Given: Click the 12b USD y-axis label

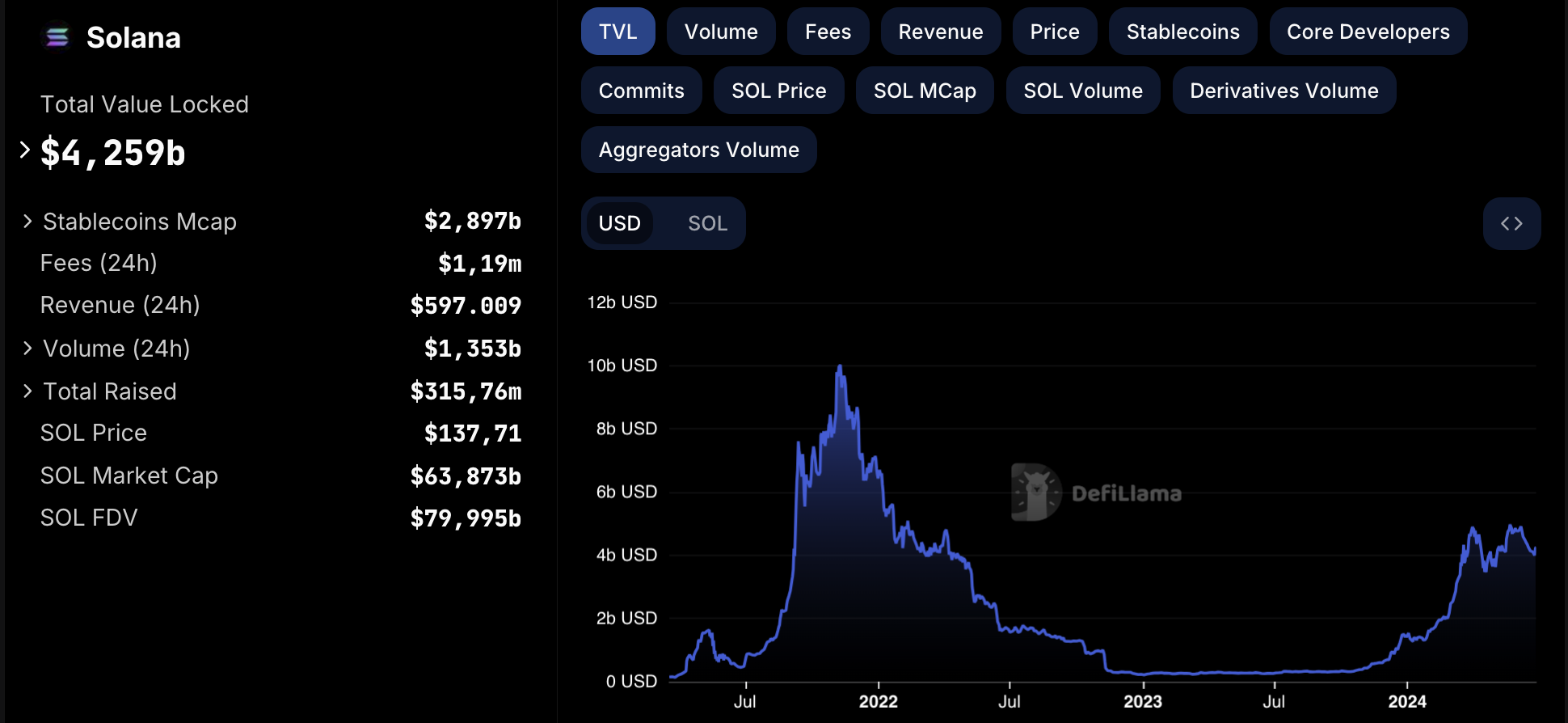Looking at the screenshot, I should point(622,302).
